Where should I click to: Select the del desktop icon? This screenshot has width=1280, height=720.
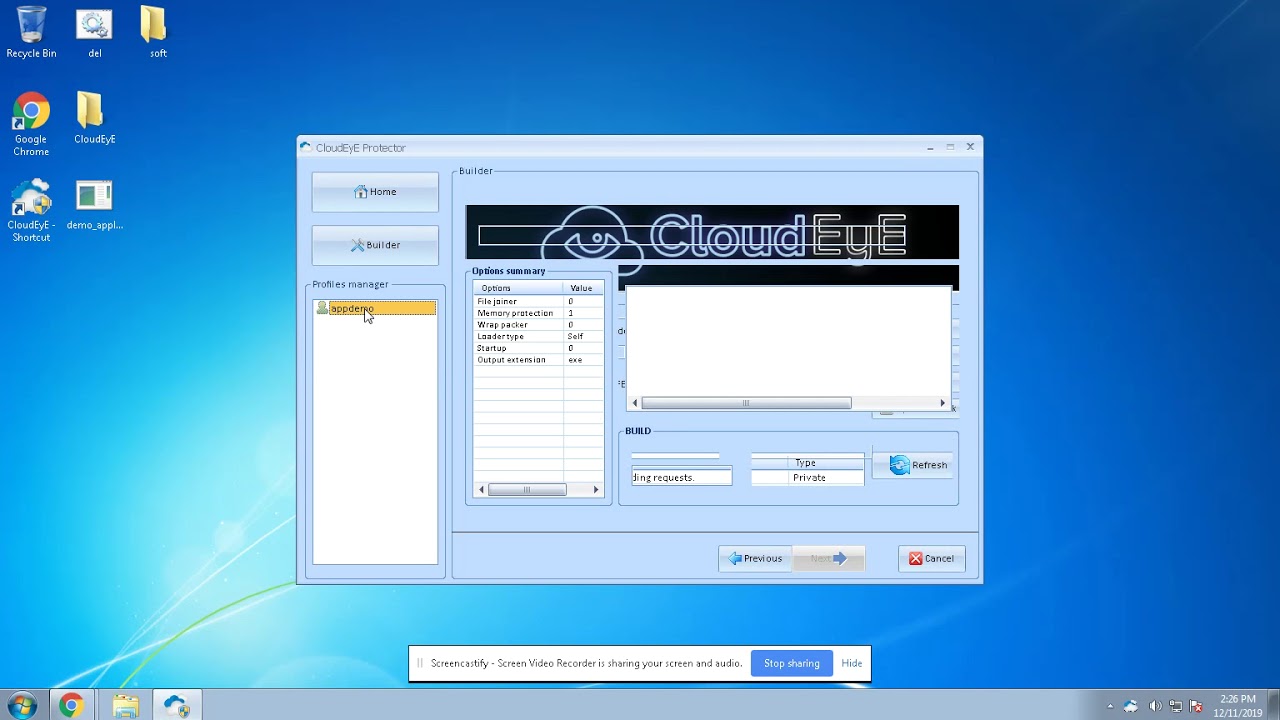coord(94,32)
